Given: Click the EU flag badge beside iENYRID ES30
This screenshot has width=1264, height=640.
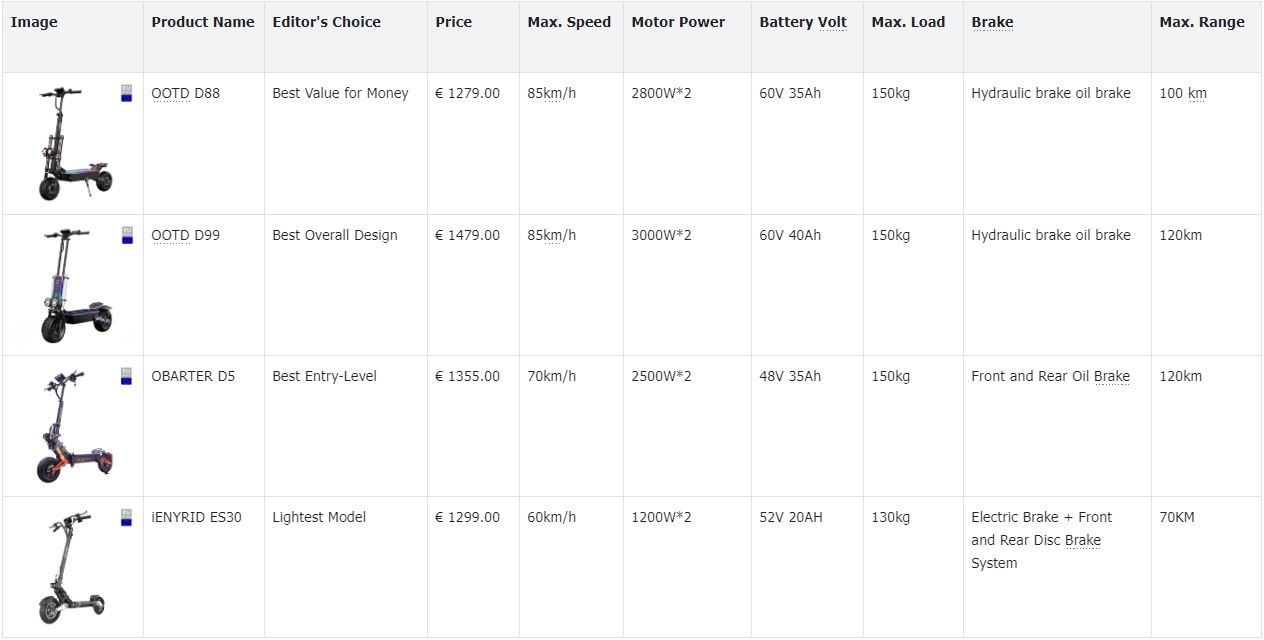Looking at the screenshot, I should [126, 517].
